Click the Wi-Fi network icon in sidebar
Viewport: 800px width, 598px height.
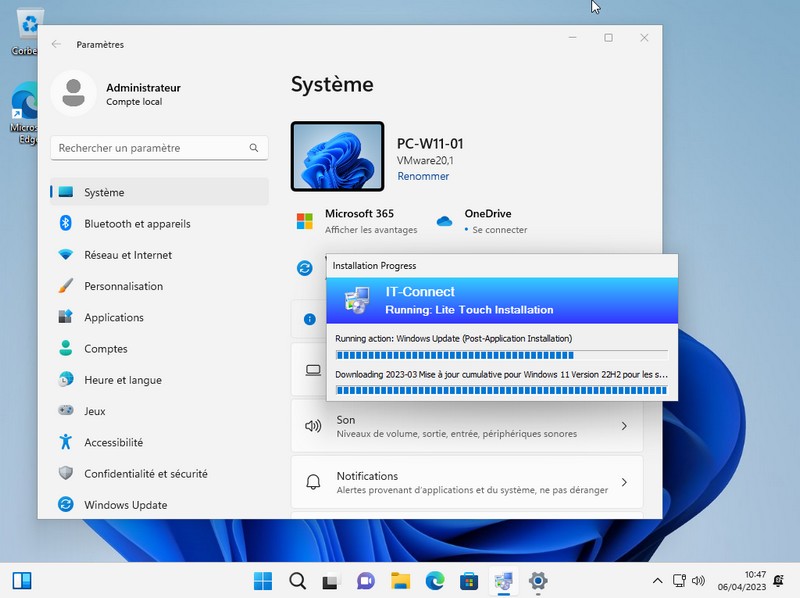coord(65,254)
